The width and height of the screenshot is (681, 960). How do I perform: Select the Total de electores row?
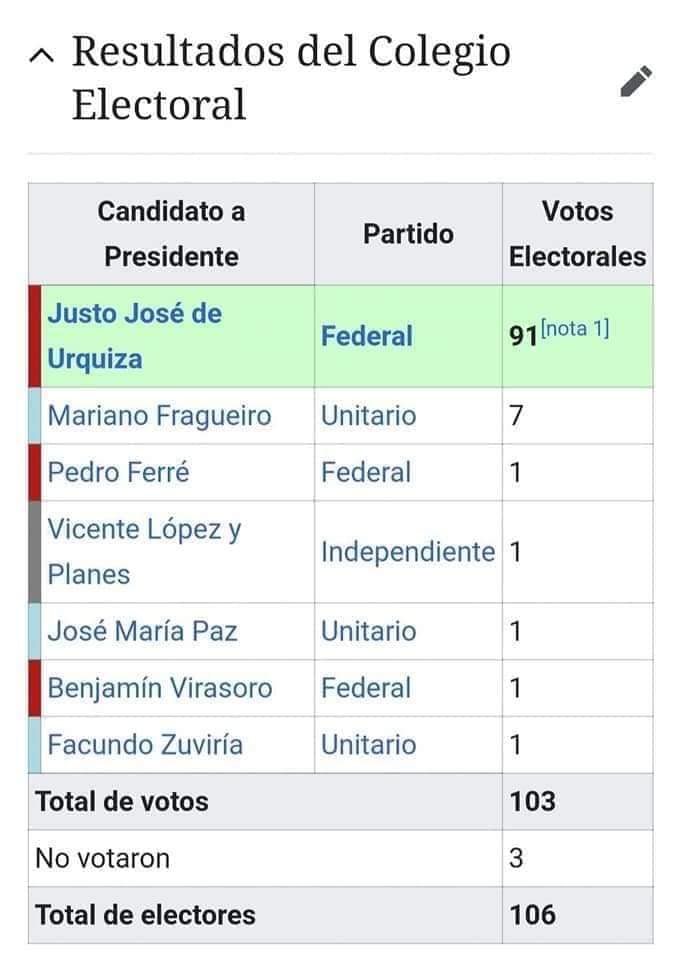click(340, 915)
